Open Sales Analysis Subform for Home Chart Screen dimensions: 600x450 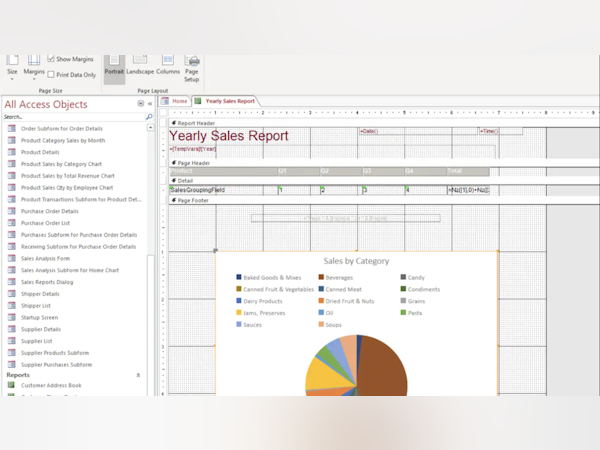coord(70,270)
